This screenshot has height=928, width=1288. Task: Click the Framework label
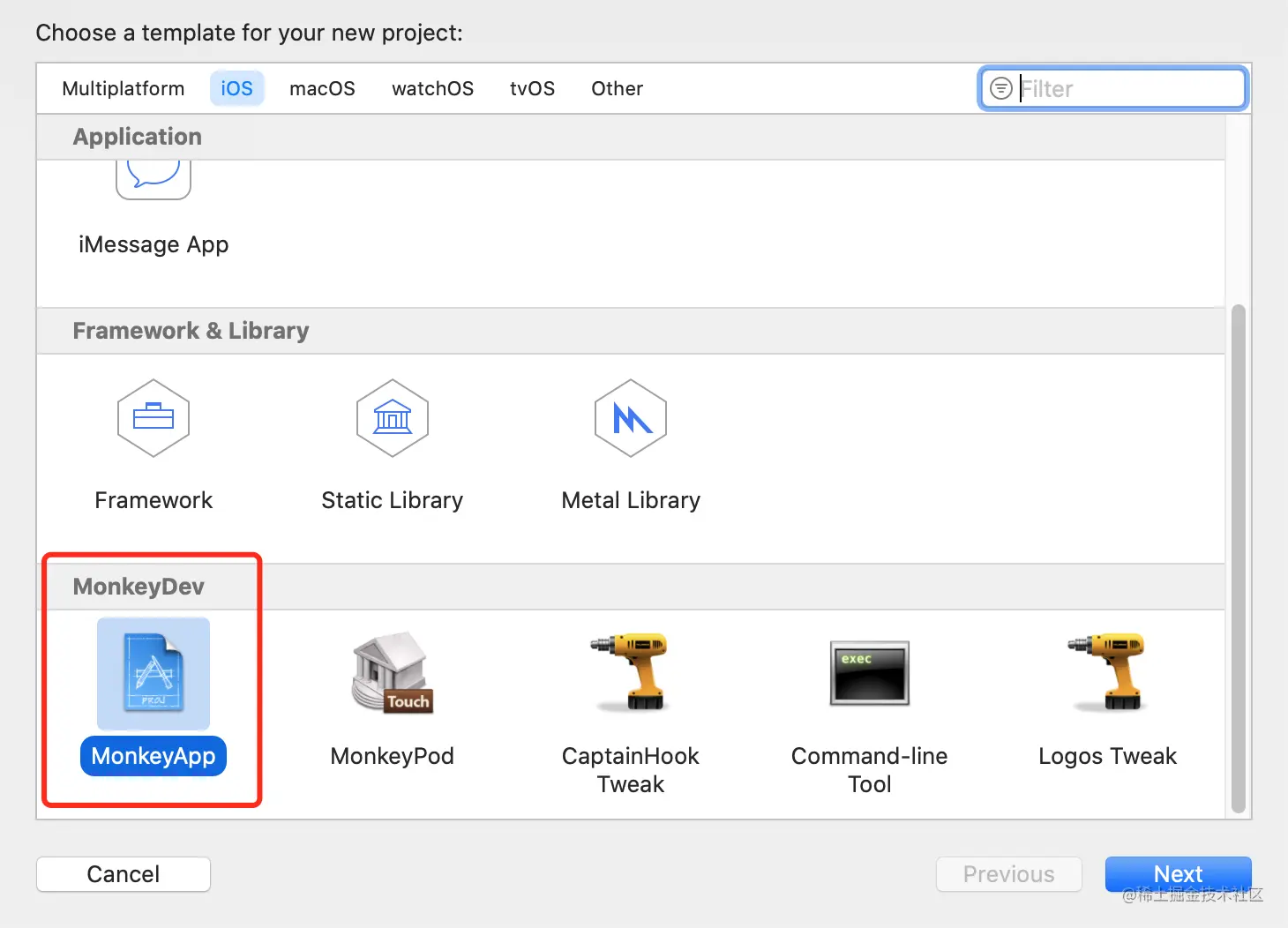(154, 500)
